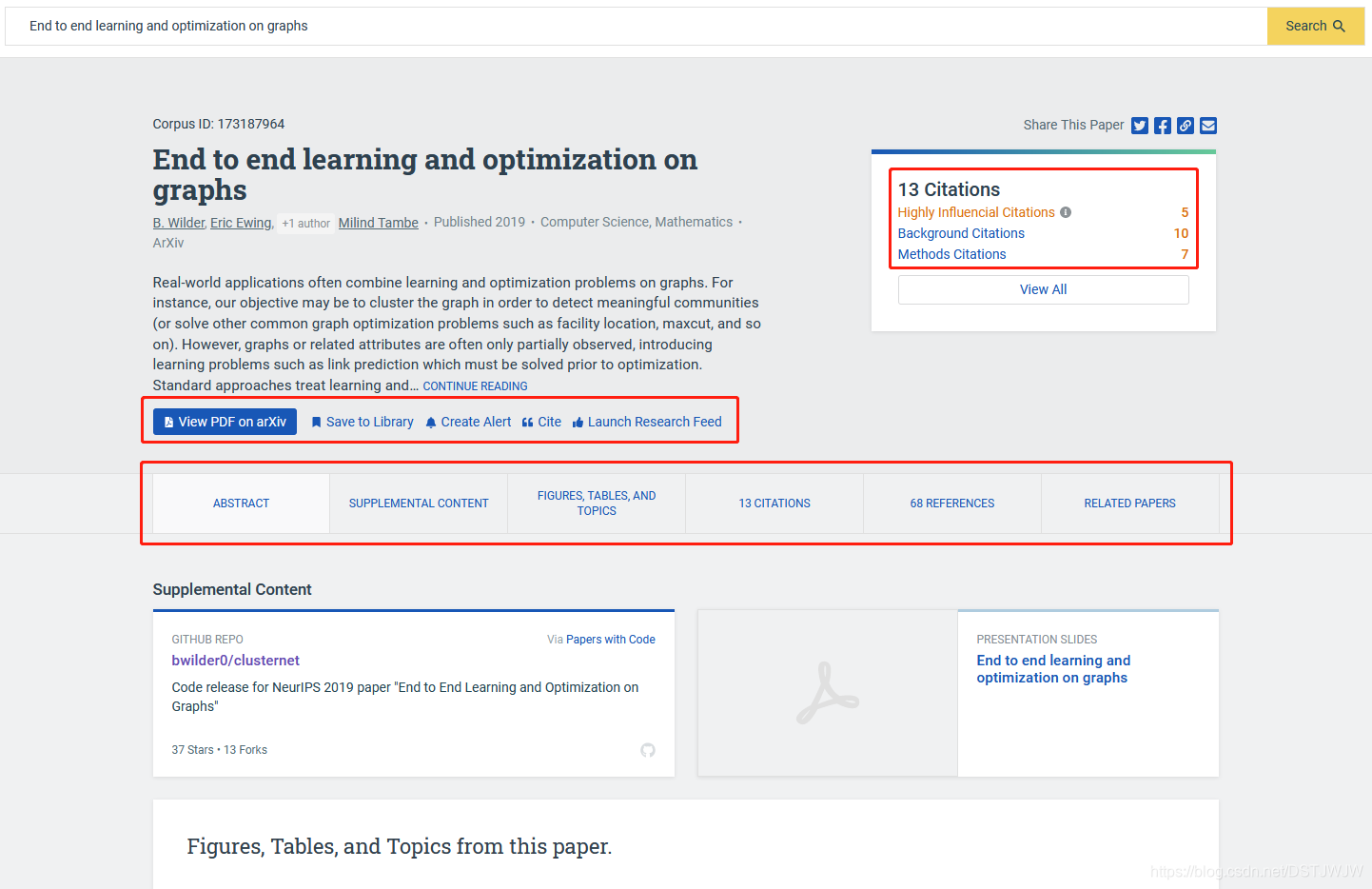The height and width of the screenshot is (889, 1372).
Task: Open Highly Influencial Citations link
Action: click(x=976, y=212)
